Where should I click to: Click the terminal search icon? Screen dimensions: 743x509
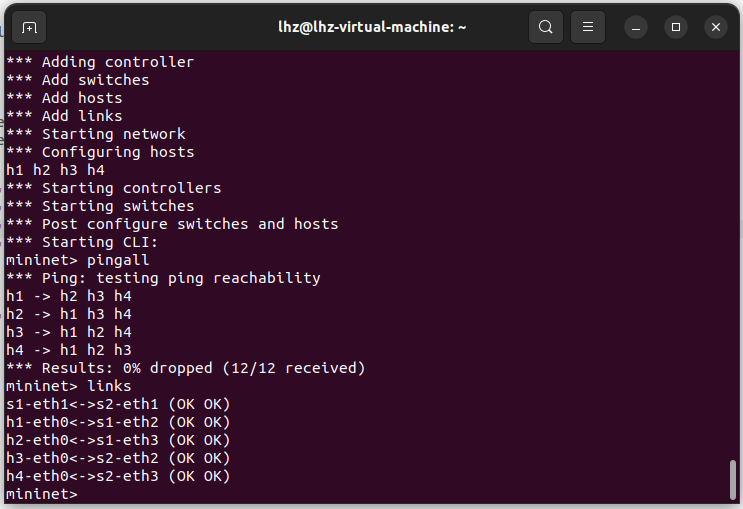[x=545, y=27]
